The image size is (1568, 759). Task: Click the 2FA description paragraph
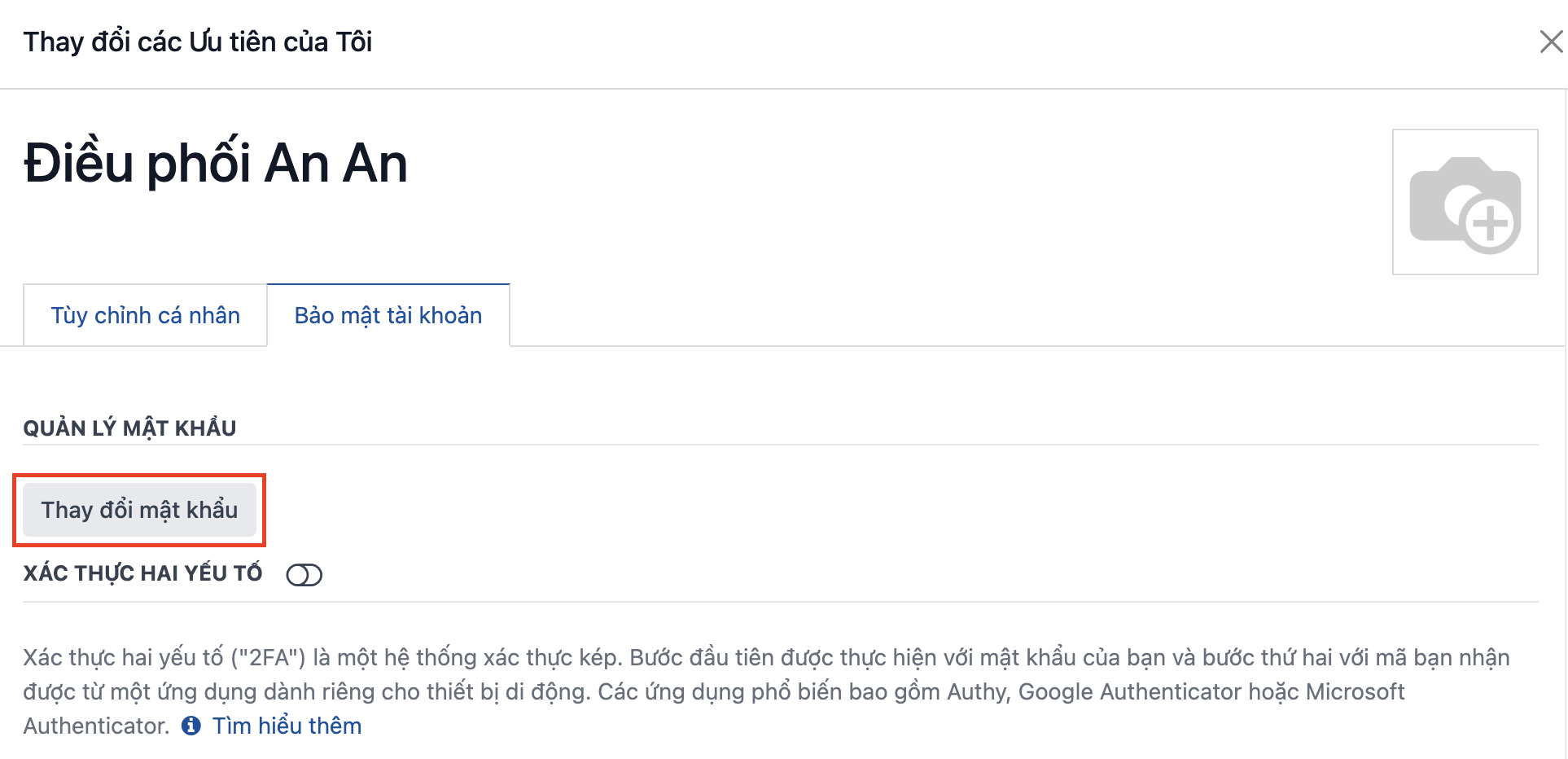point(766,691)
